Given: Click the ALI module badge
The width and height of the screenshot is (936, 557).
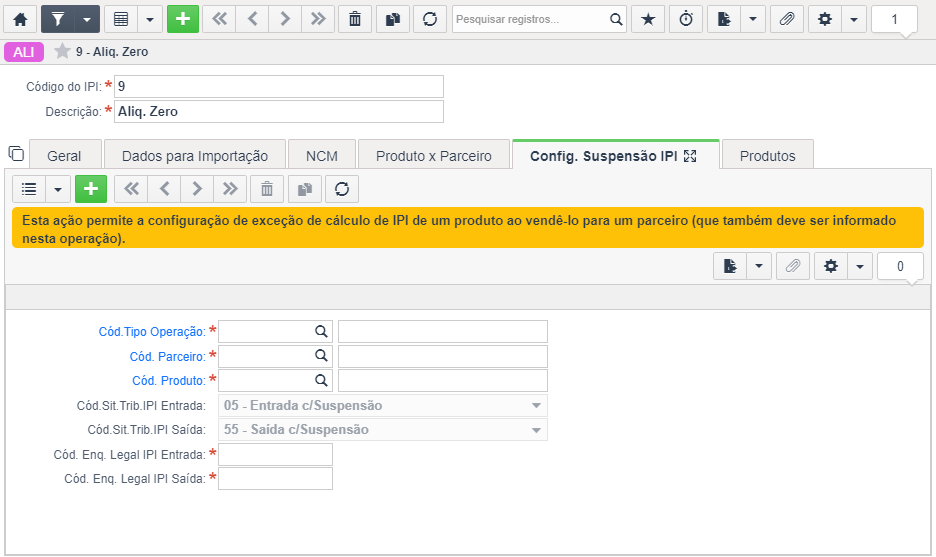Looking at the screenshot, I should click(24, 52).
